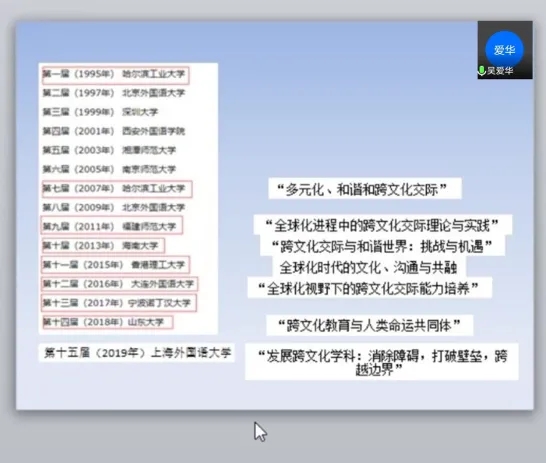Click the 第十二届 (2016年) 大连外国语大学 entry
Viewport: 546px width, 463px height.
[119, 284]
